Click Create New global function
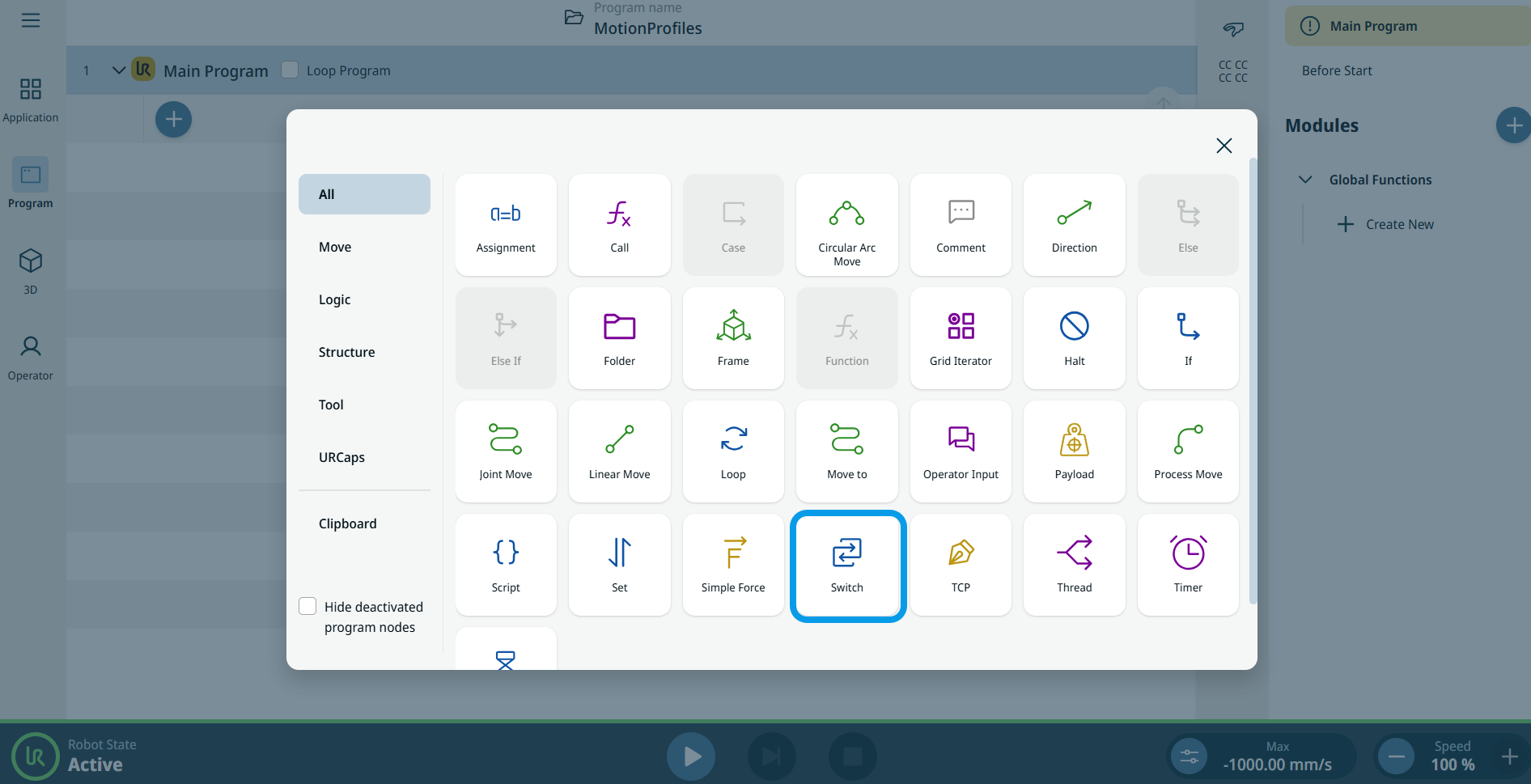 [x=1386, y=224]
